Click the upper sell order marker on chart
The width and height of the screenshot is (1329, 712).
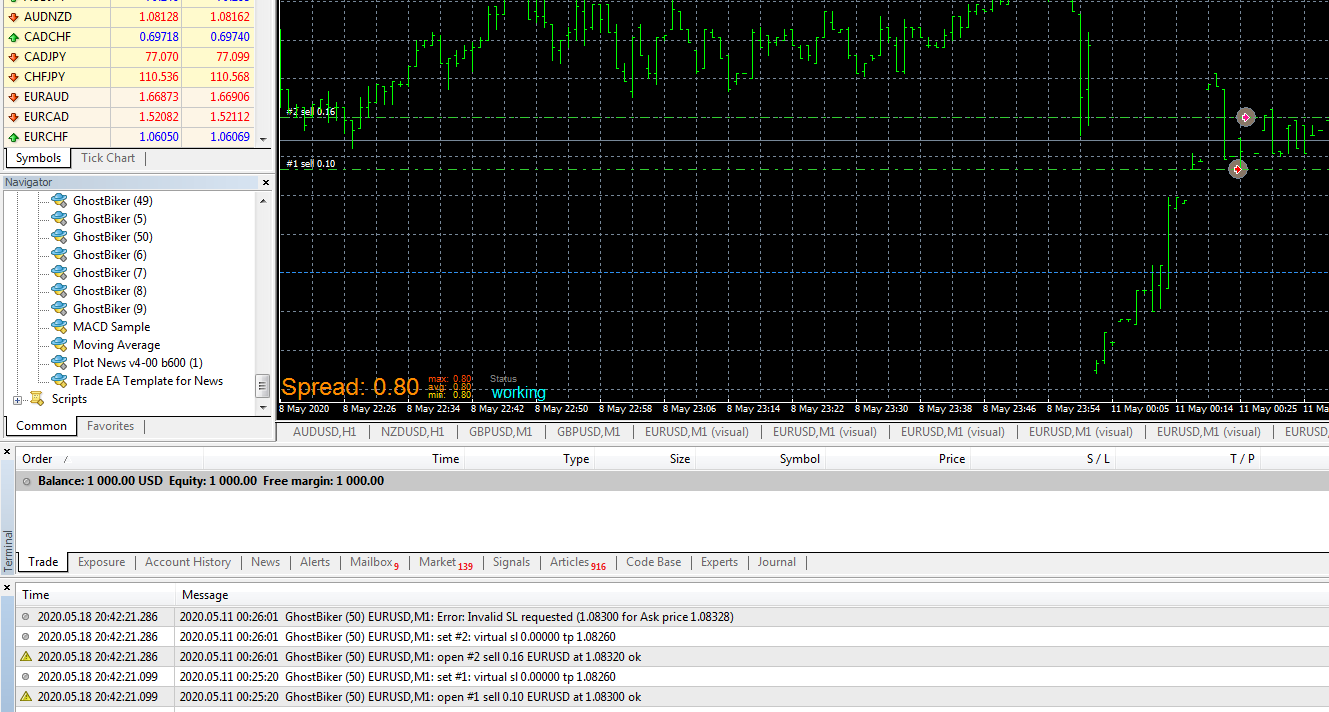click(x=1245, y=117)
